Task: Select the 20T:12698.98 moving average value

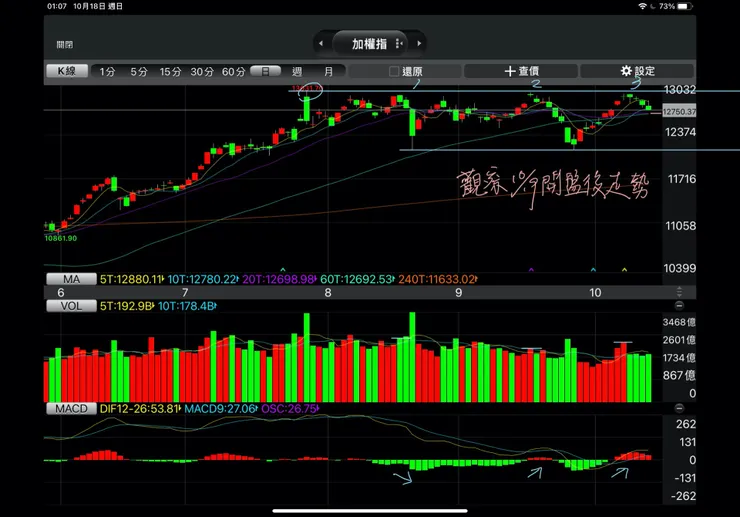Action: pyautogui.click(x=279, y=279)
